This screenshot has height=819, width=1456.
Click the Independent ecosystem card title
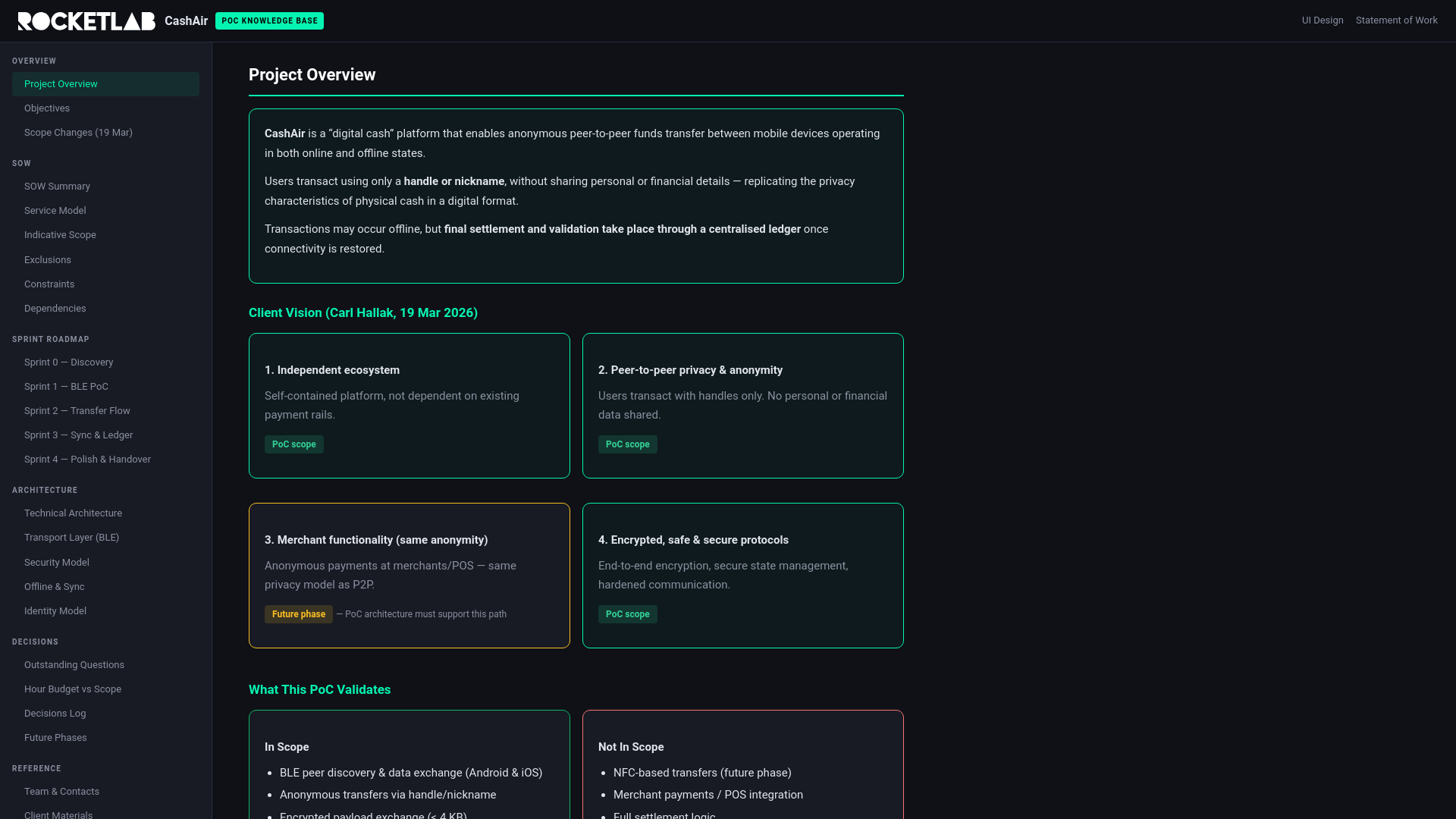point(332,370)
